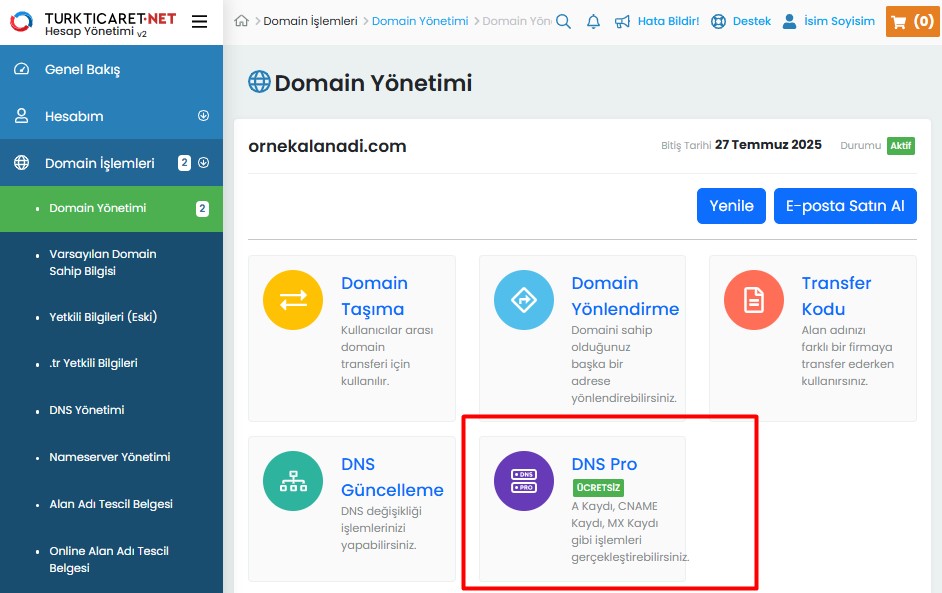Click the purple DNS Pro icon
This screenshot has width=942, height=593.
524,481
